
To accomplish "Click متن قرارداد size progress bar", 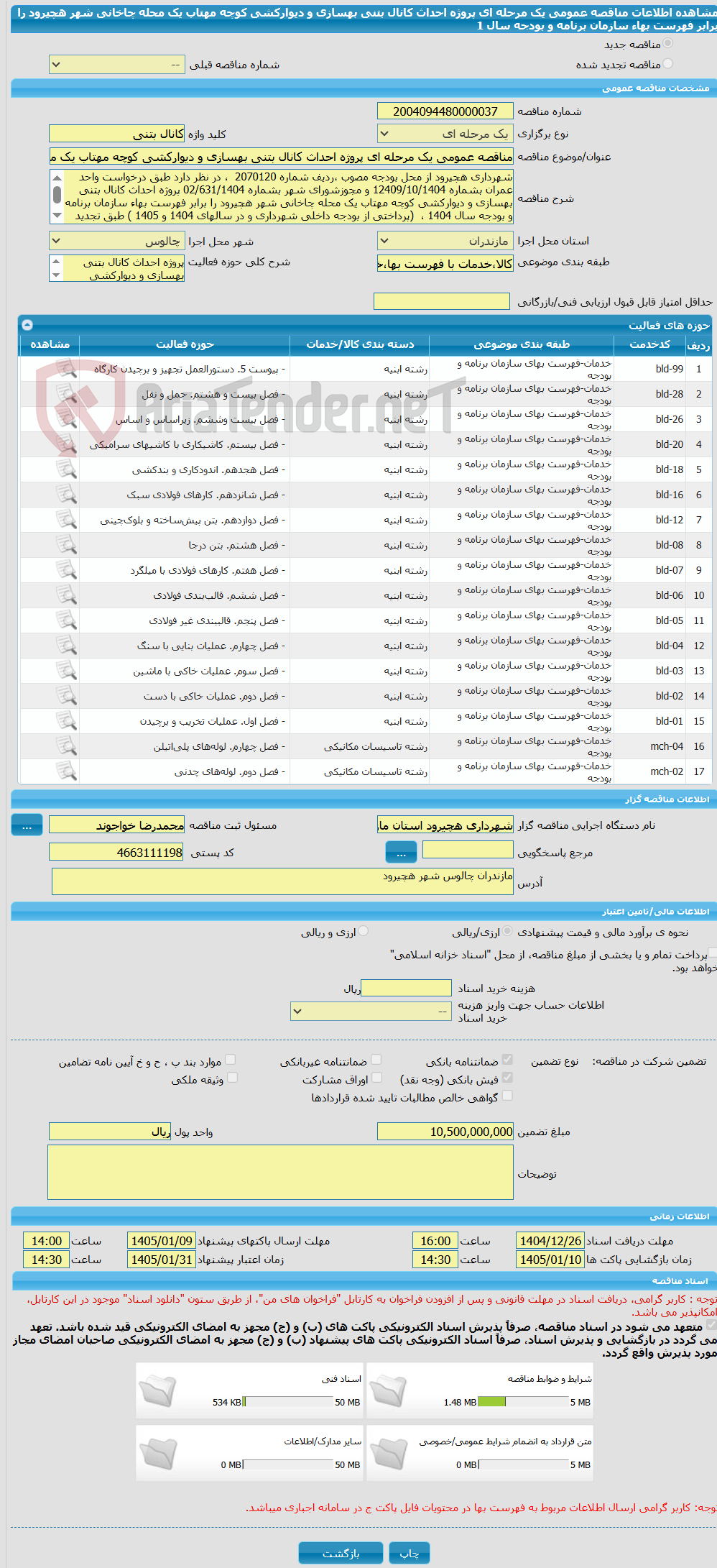I will coord(524,1464).
